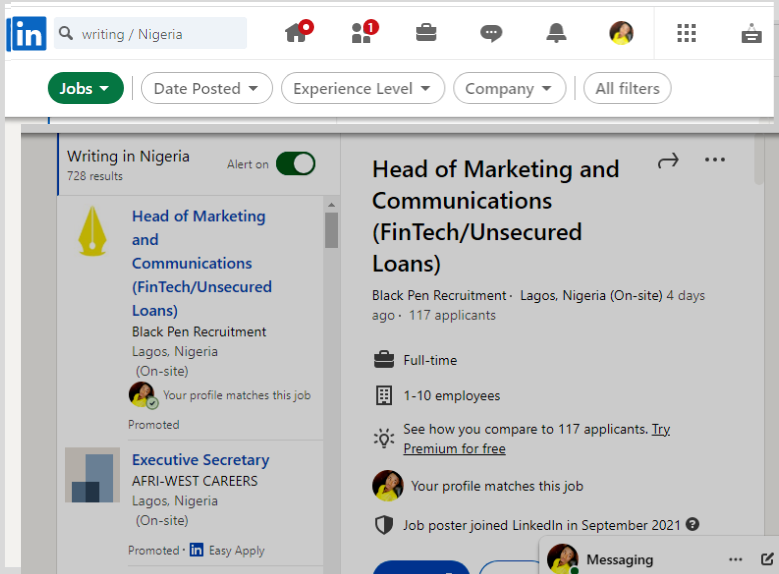Open Messaging options ellipsis
779x574 pixels.
click(x=735, y=560)
